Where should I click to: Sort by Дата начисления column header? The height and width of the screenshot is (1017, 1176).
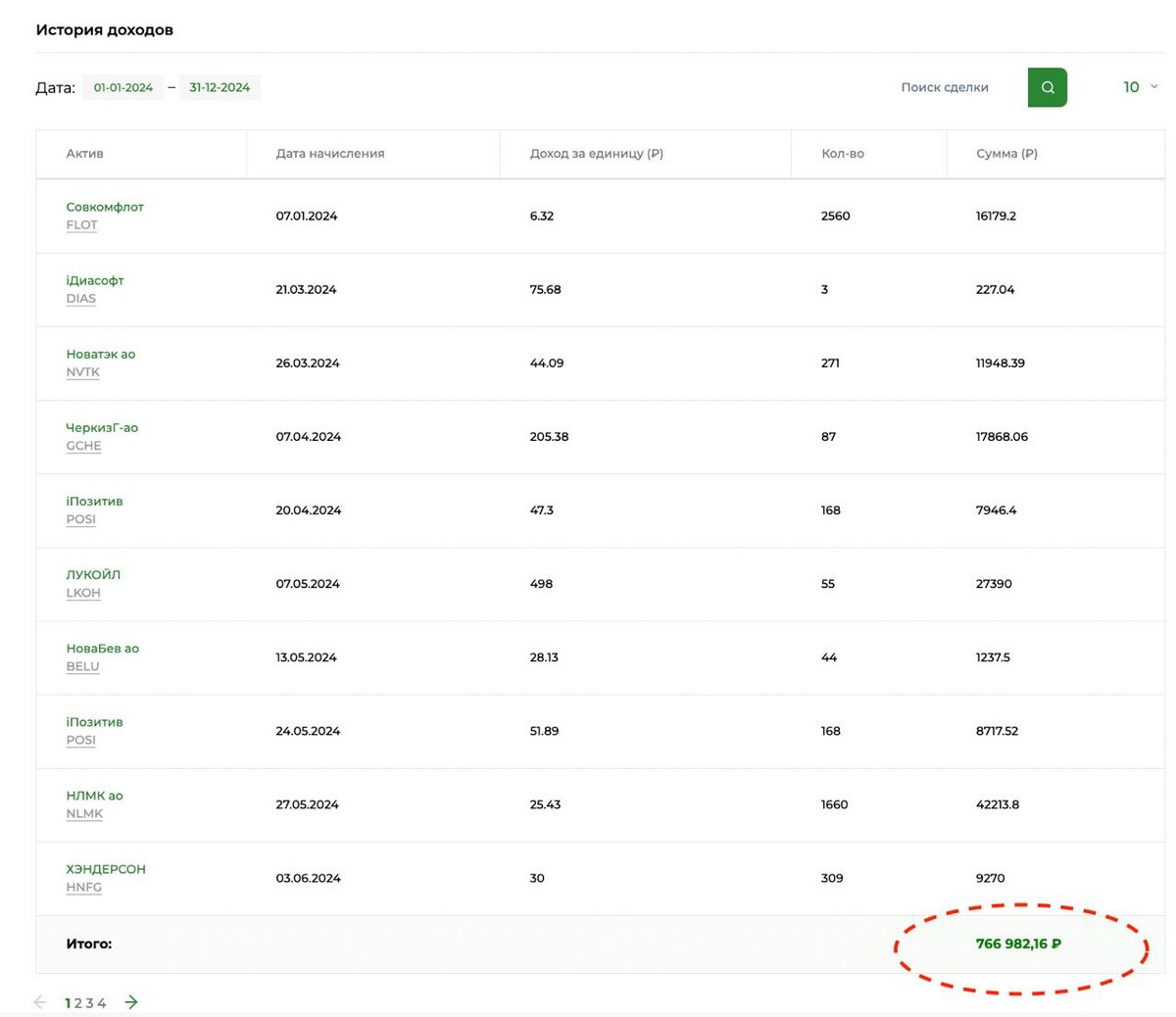point(330,154)
